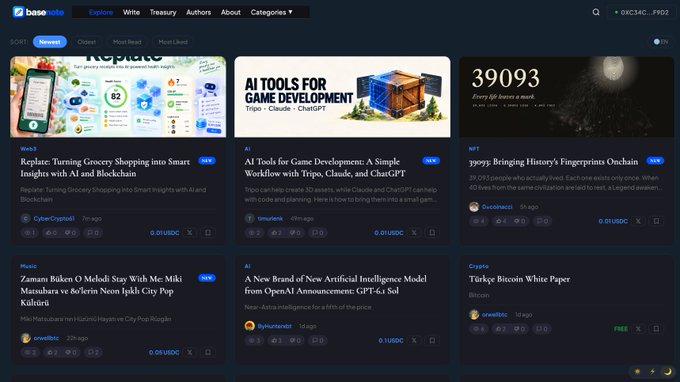Click the basenote logo
Viewport: 680px width, 382px height.
point(38,12)
